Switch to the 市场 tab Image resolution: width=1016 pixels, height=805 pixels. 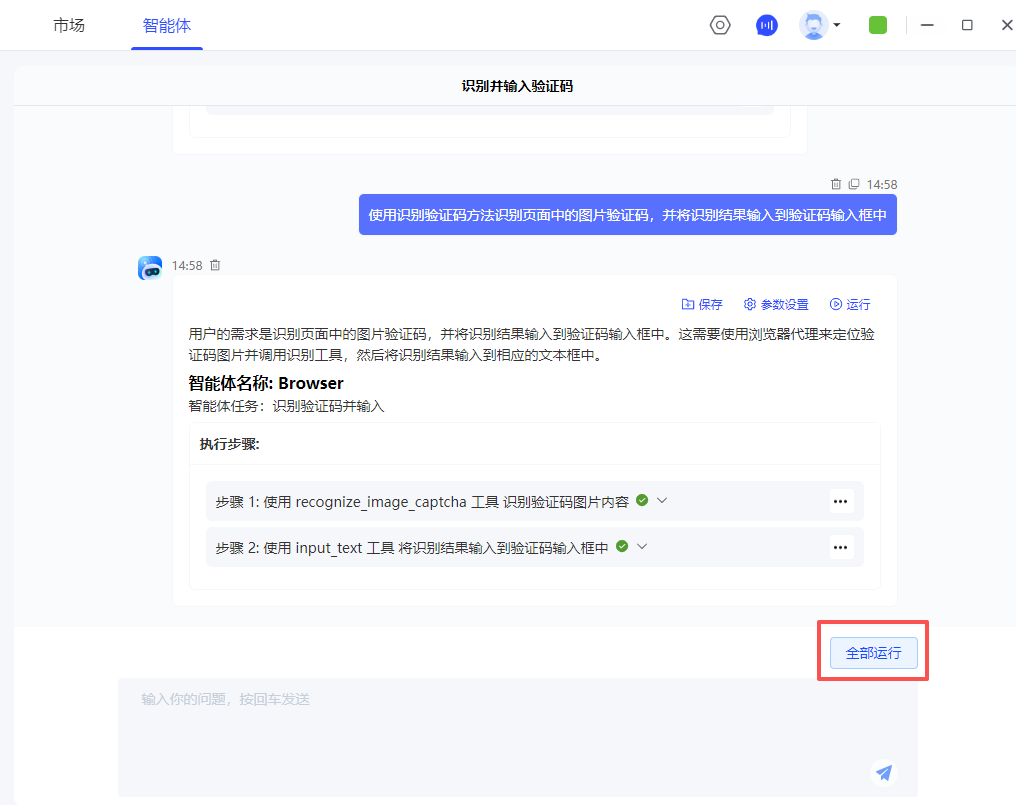point(69,25)
